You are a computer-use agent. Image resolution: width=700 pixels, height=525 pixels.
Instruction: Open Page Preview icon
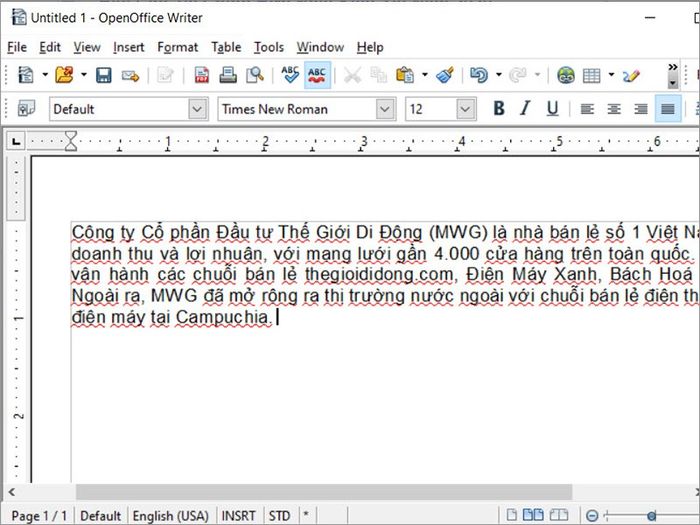point(255,75)
